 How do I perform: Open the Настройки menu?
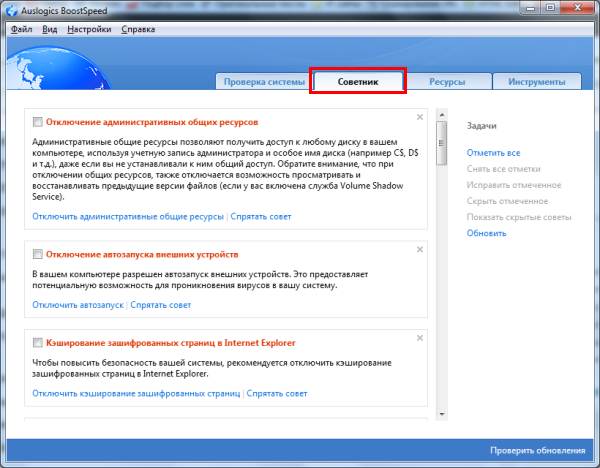pyautogui.click(x=89, y=29)
